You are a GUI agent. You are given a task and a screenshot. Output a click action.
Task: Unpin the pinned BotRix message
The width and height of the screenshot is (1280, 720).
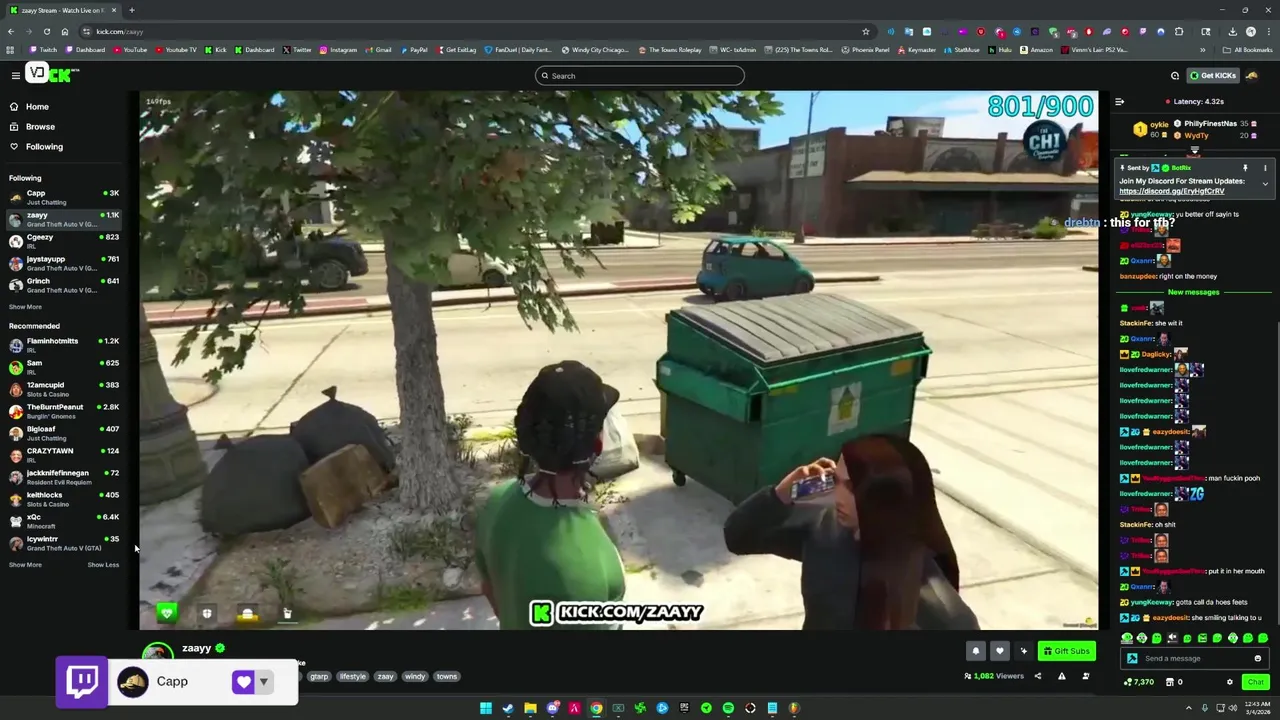(1245, 168)
